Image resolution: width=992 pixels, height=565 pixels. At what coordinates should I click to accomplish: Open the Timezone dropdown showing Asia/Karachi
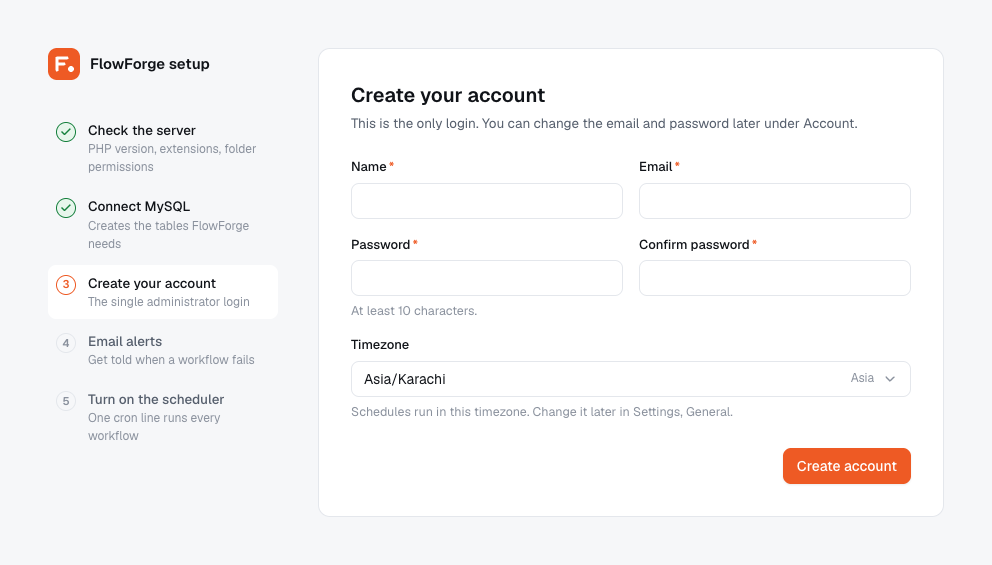coord(631,379)
